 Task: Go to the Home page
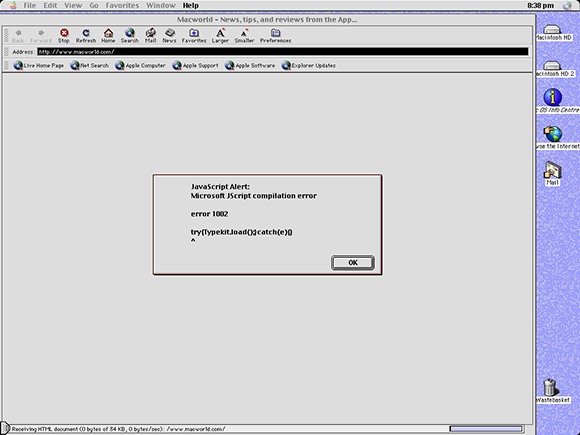(108, 36)
